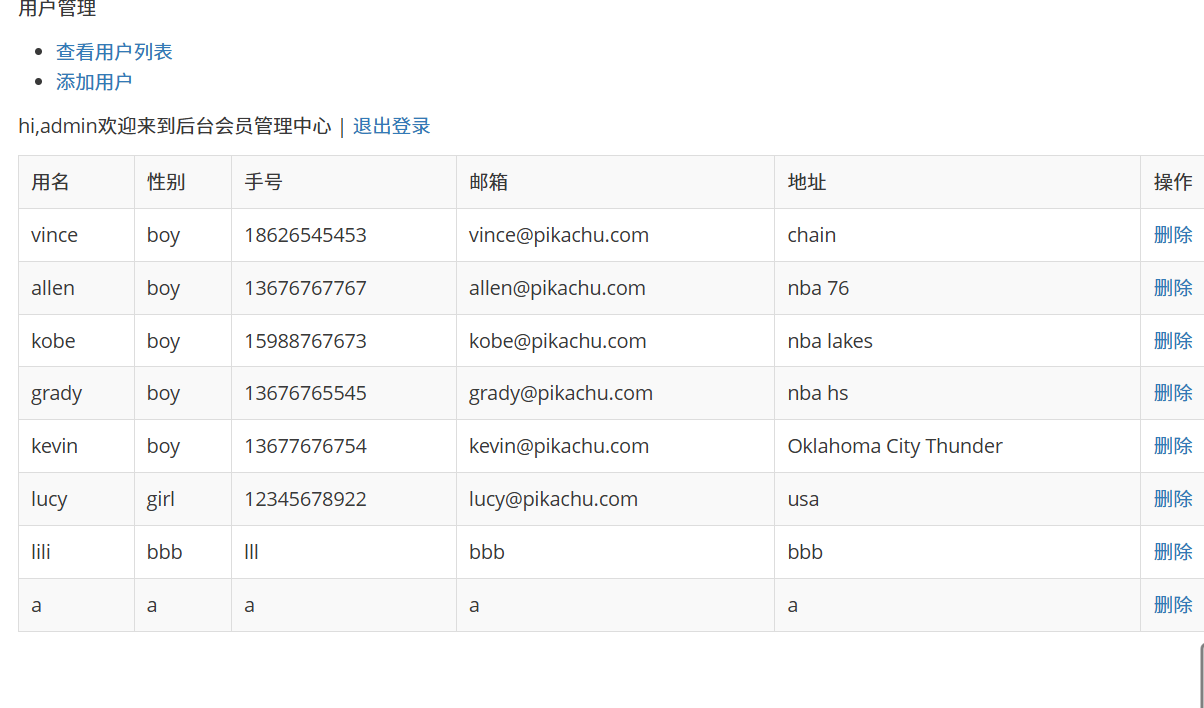This screenshot has height=708, width=1204.
Task: Delete user lucy with 删除
Action: 1172,499
